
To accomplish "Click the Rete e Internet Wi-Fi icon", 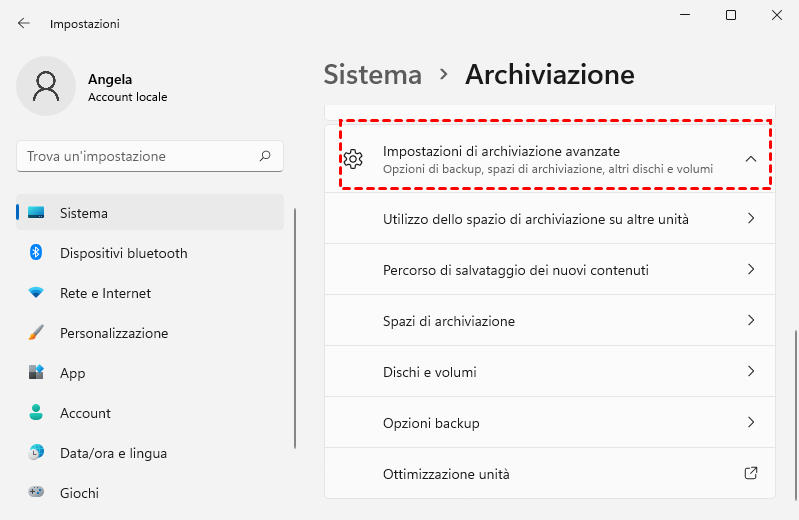I will click(x=36, y=293).
